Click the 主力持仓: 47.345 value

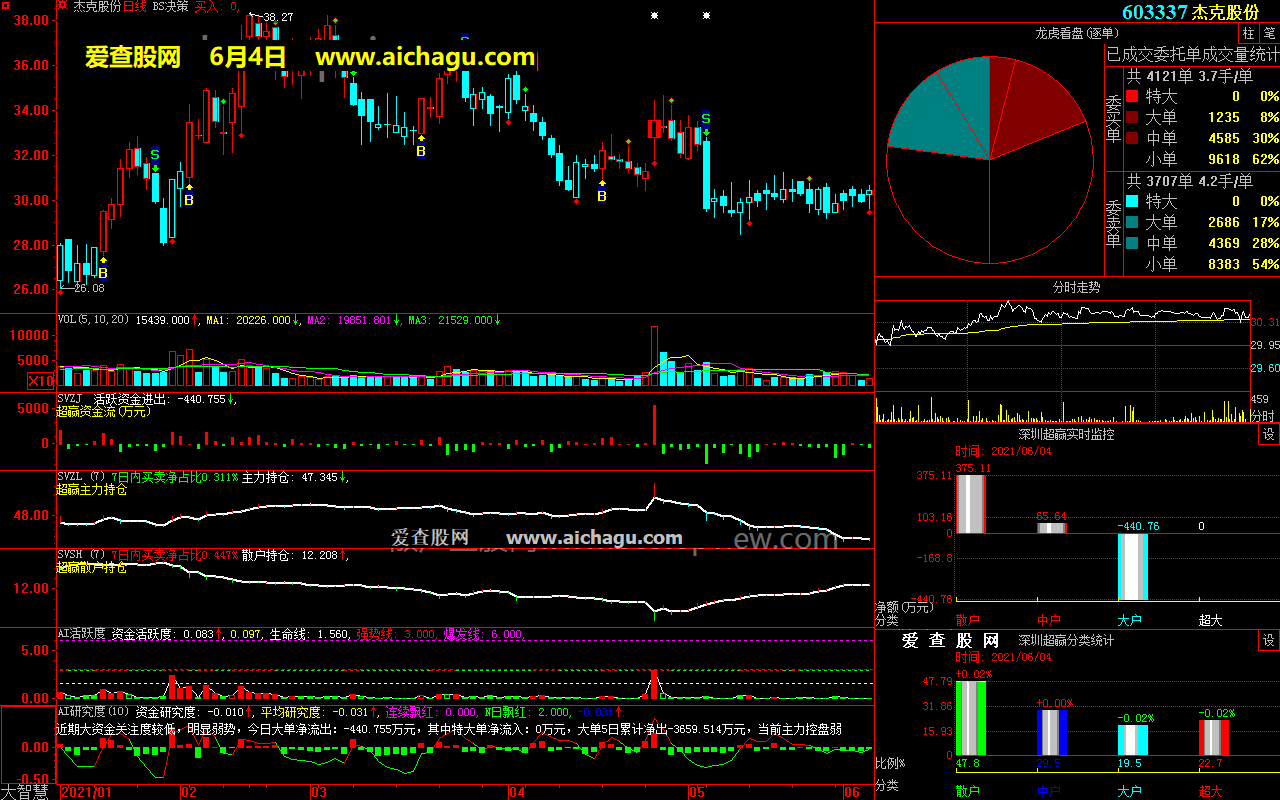pos(290,477)
